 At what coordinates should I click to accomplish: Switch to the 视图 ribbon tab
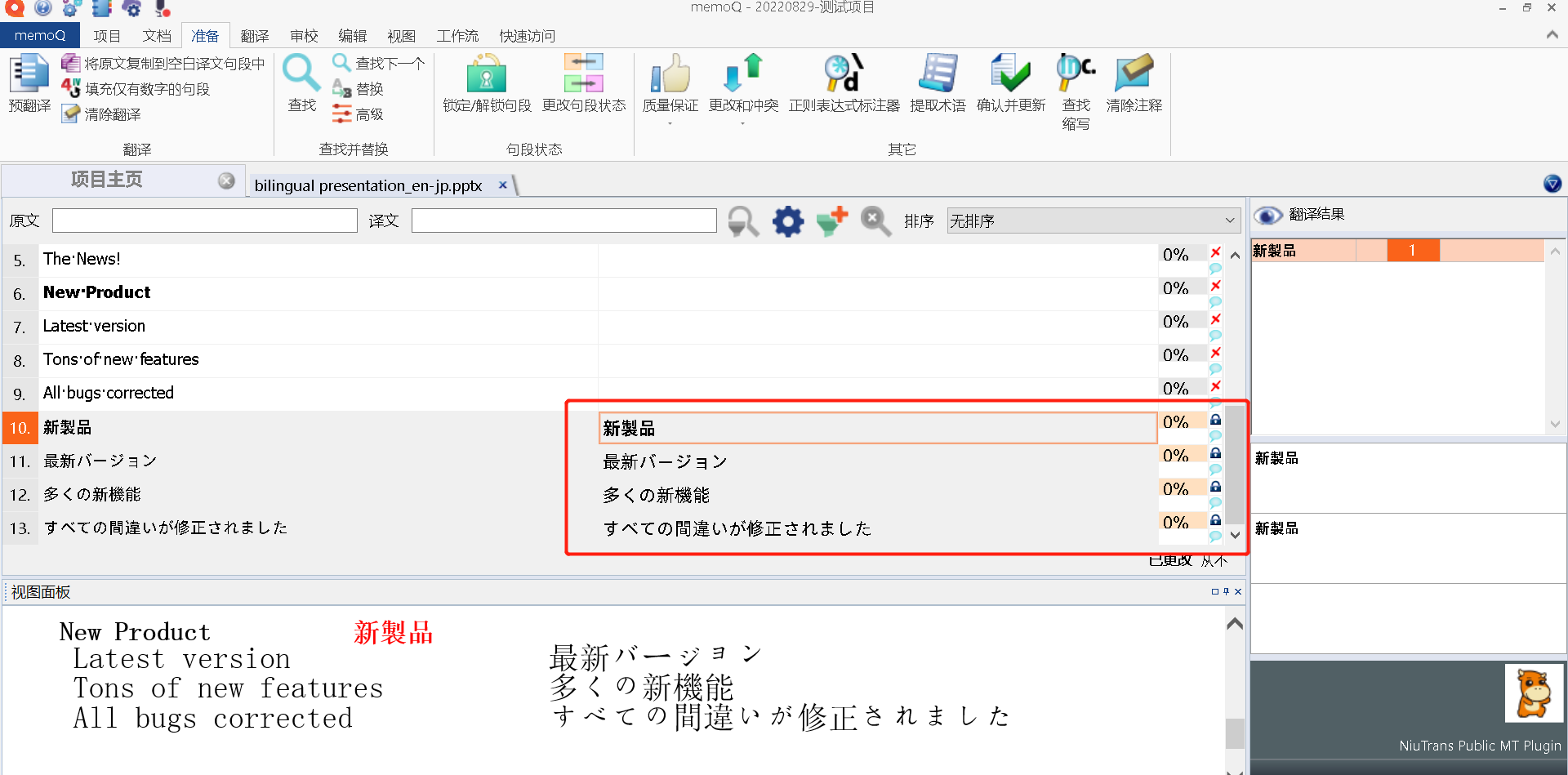[402, 36]
